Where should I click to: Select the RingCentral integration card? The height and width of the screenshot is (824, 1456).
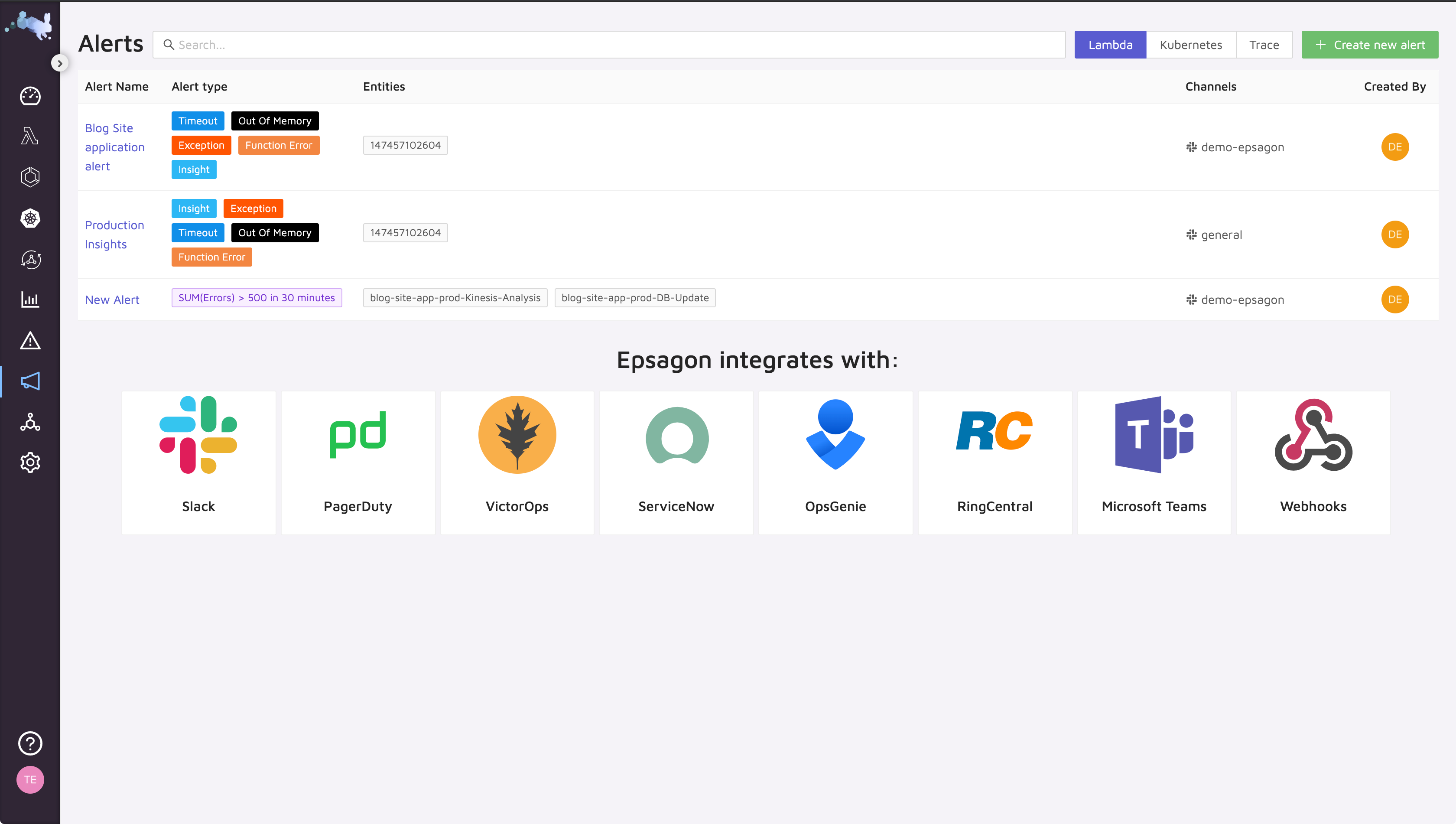[995, 463]
